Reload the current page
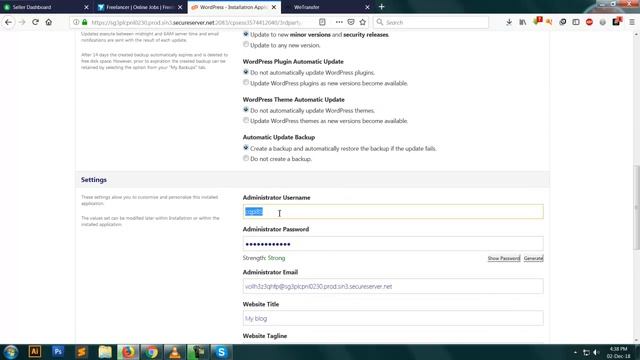The image size is (640, 360). point(36,22)
